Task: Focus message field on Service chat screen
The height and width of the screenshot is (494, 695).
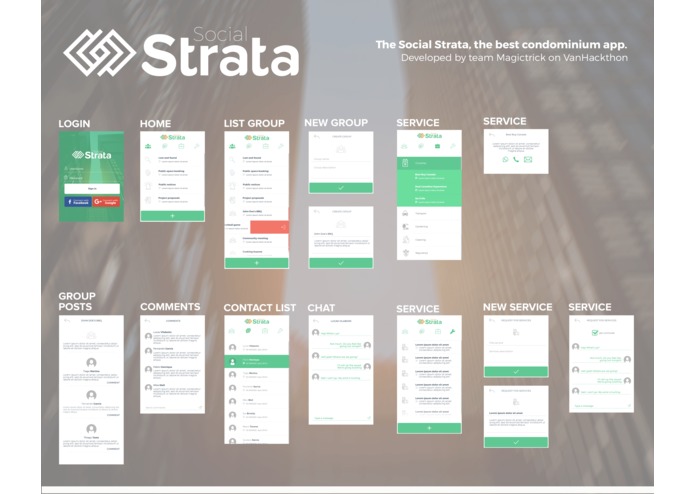Action: coord(598,405)
